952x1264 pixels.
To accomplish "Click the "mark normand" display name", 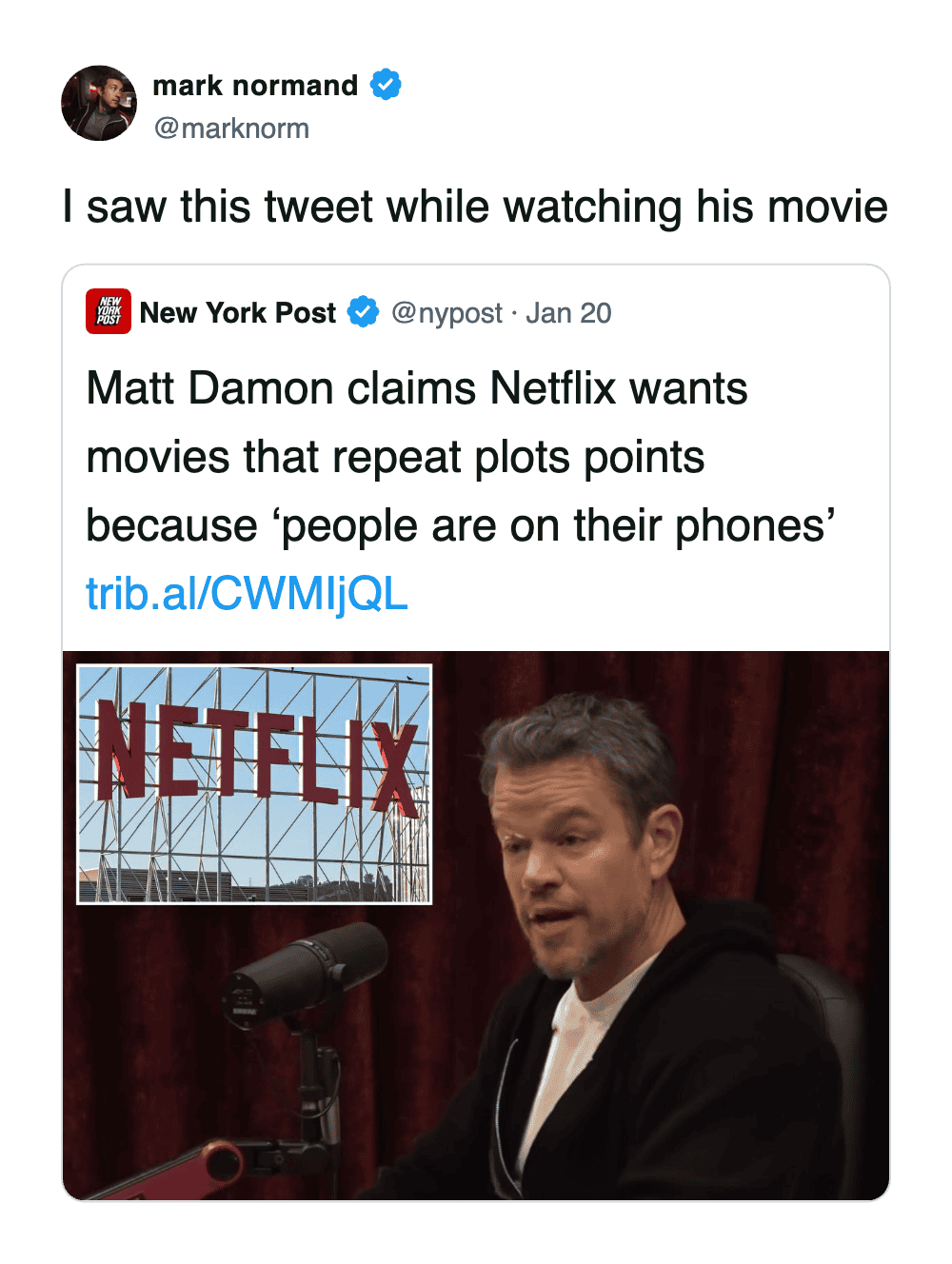I will point(255,86).
